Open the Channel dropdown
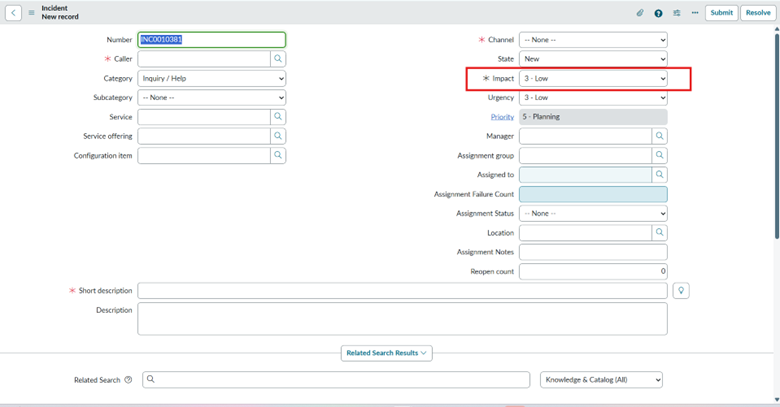This screenshot has height=407, width=780. pos(593,40)
